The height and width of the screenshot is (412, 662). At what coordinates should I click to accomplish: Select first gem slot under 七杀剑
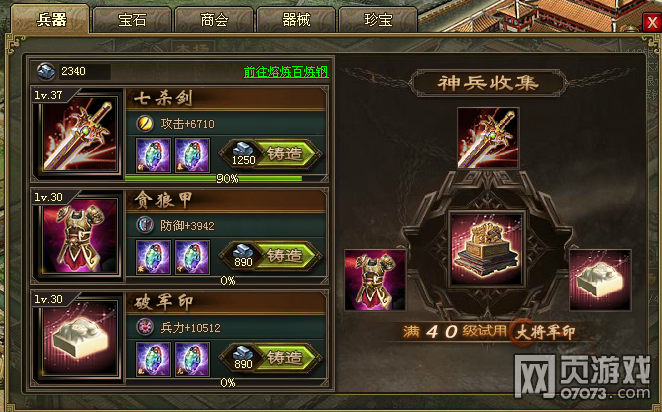(x=153, y=155)
